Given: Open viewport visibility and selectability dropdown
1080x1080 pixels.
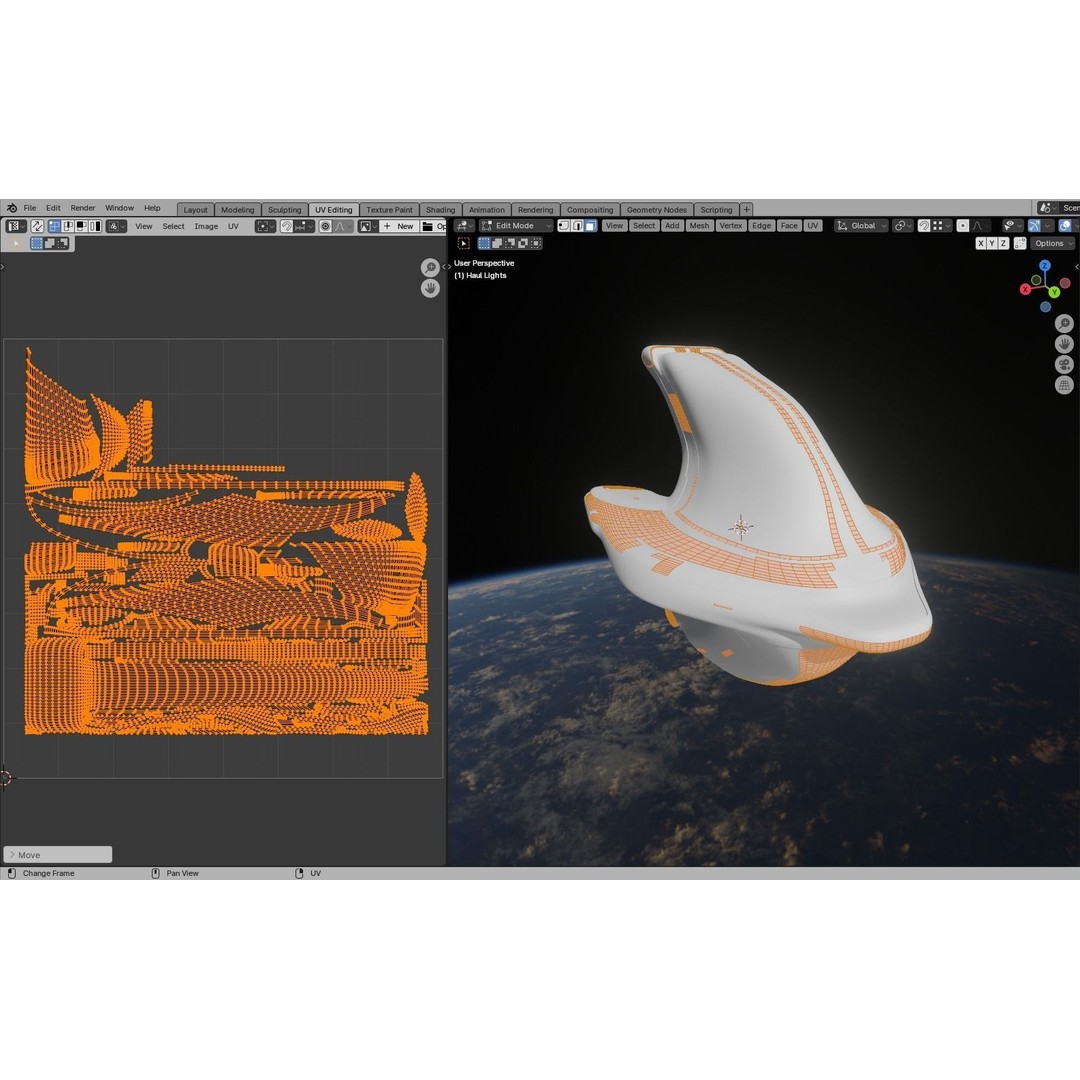Looking at the screenshot, I should tap(1012, 226).
